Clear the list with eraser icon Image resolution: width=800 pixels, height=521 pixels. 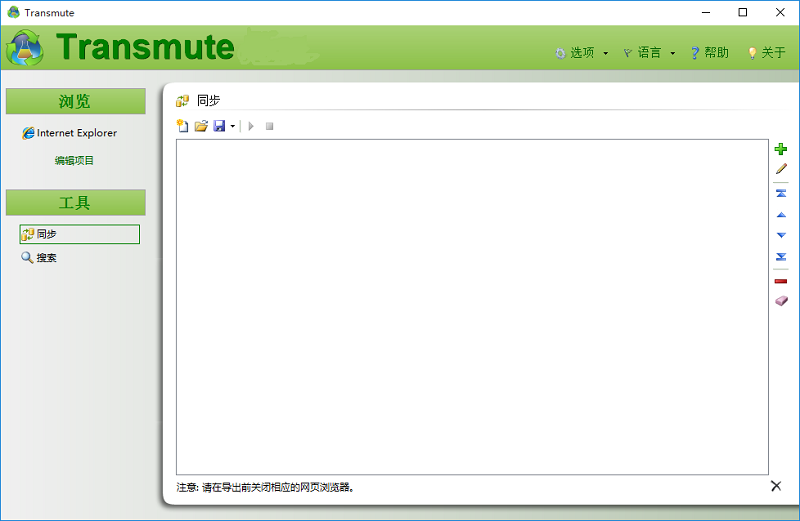(781, 301)
